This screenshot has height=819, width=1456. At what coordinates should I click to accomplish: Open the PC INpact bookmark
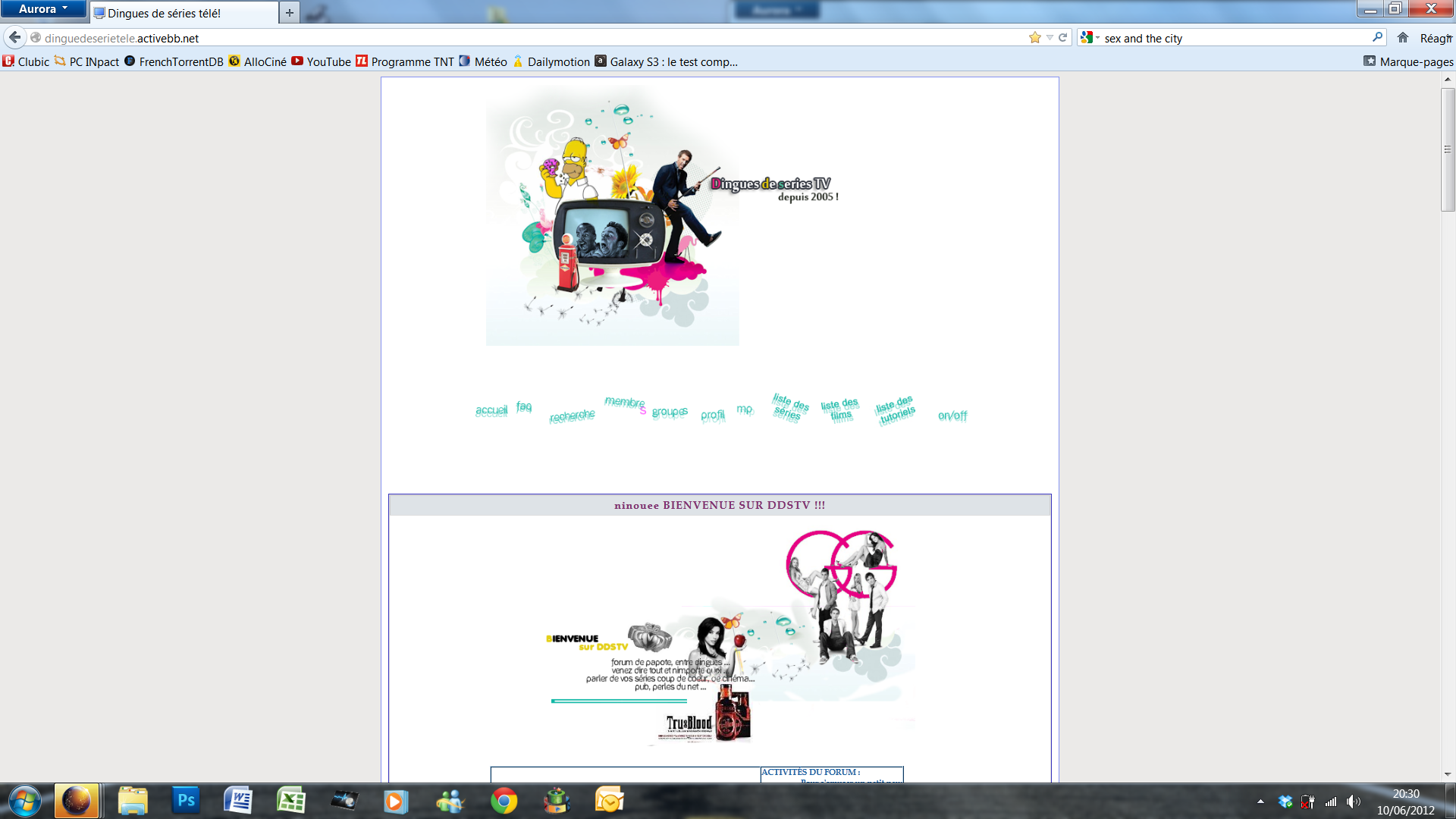[87, 61]
